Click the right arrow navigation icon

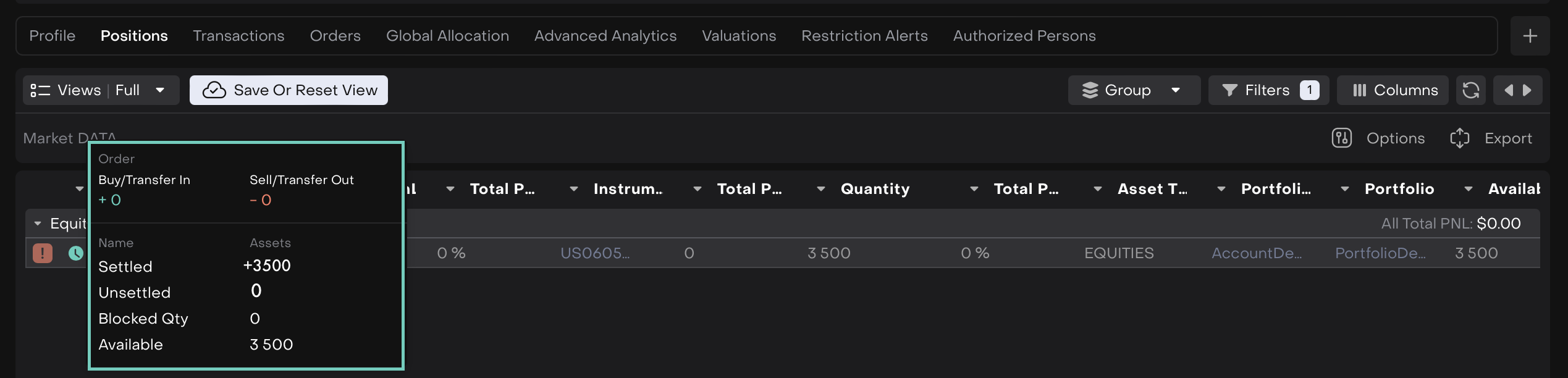(x=1527, y=90)
